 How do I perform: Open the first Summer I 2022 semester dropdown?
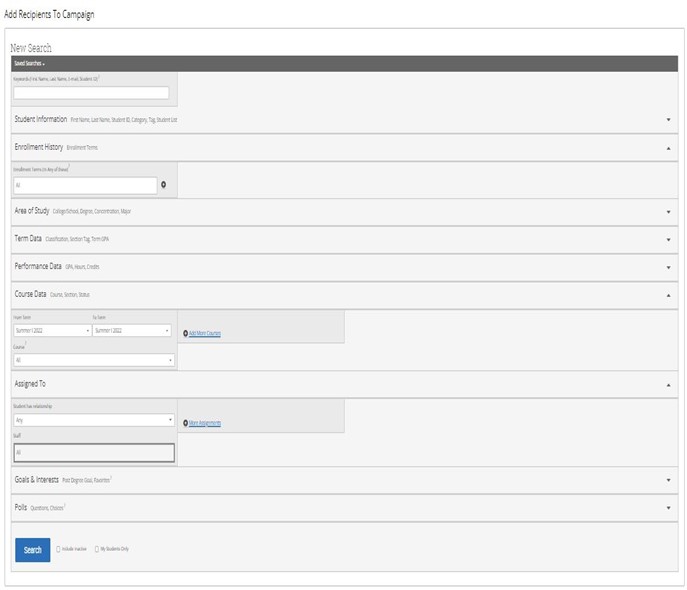[52, 330]
